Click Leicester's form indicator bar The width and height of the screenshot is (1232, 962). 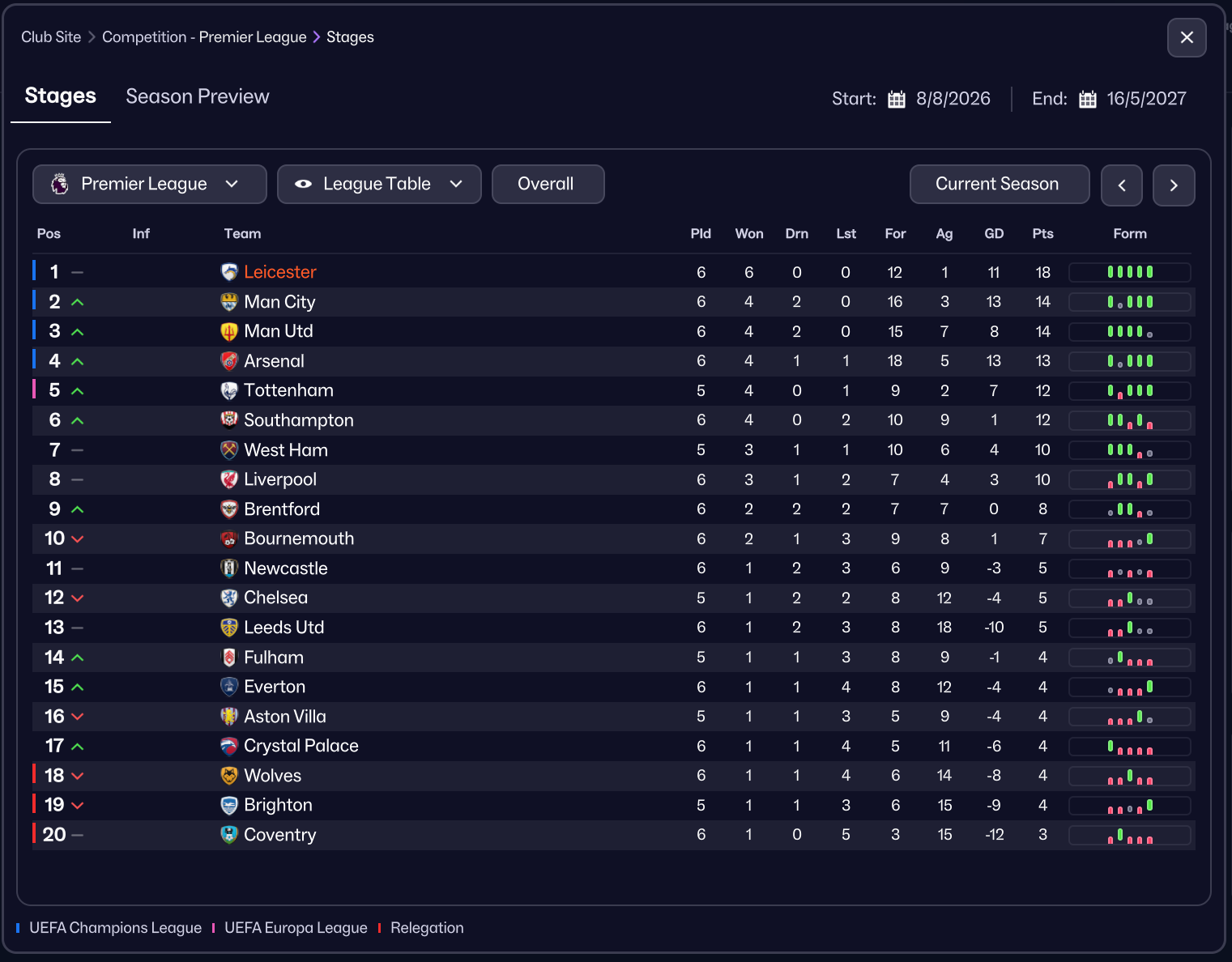(1130, 272)
